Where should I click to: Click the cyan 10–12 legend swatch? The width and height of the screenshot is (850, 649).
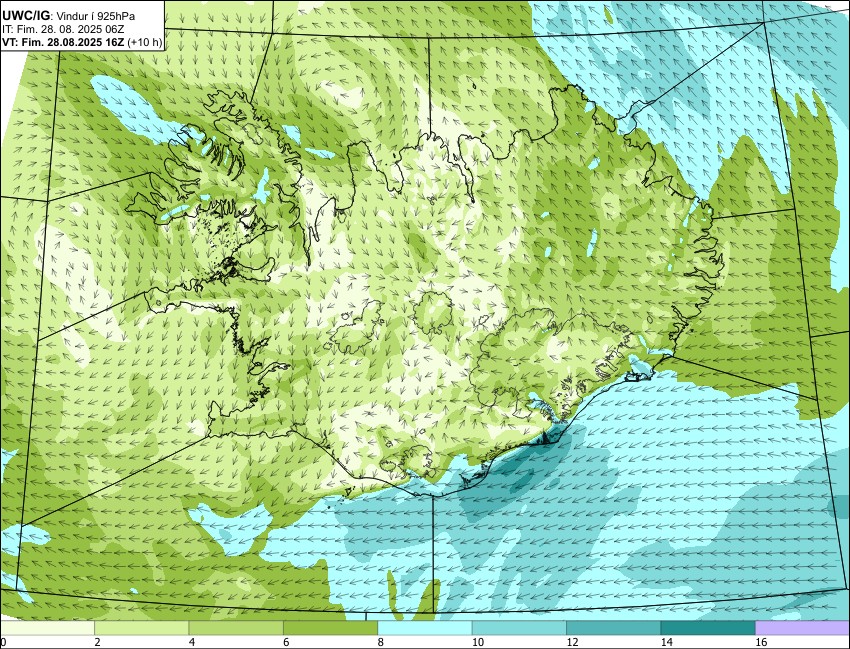click(519, 628)
